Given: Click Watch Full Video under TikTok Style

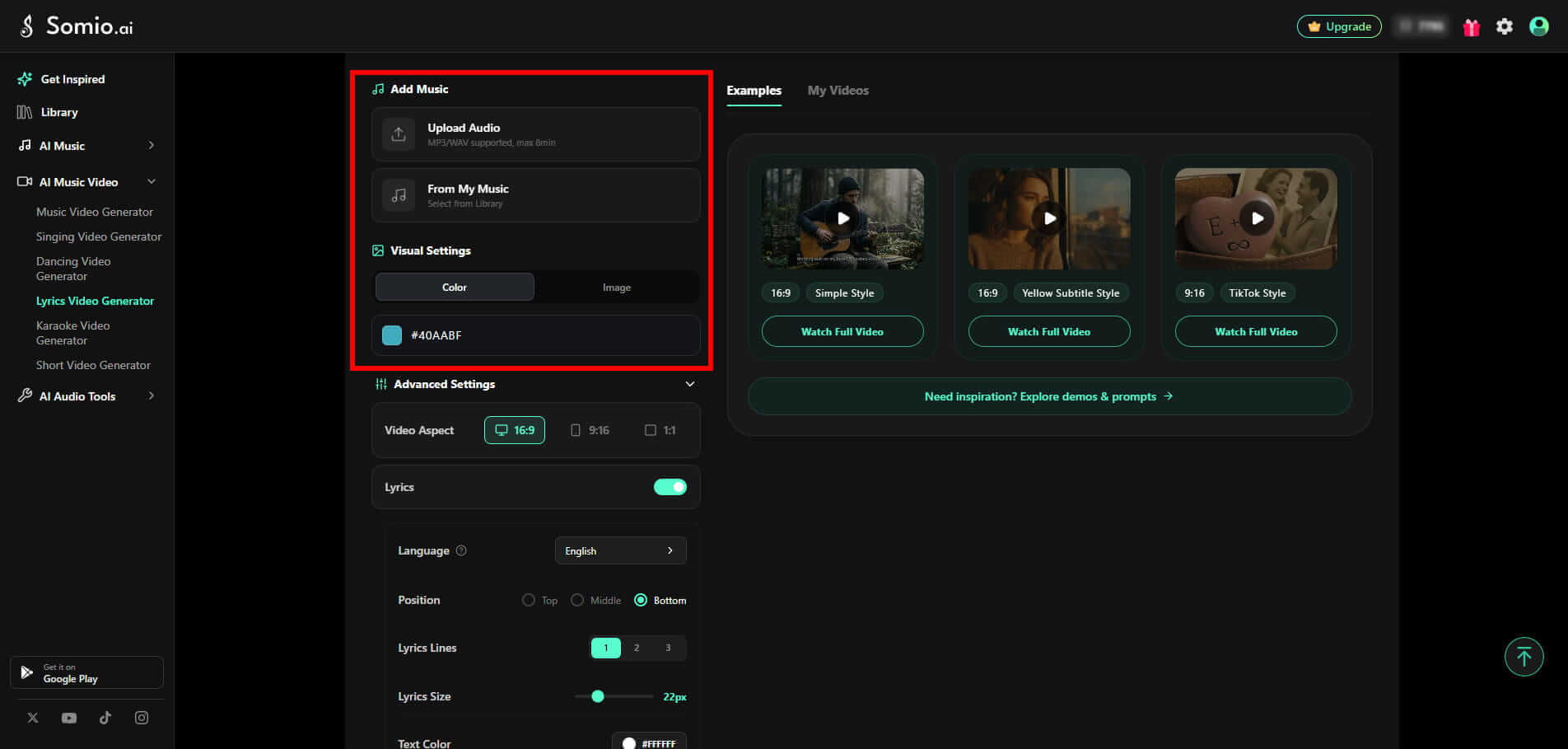Looking at the screenshot, I should 1256,331.
